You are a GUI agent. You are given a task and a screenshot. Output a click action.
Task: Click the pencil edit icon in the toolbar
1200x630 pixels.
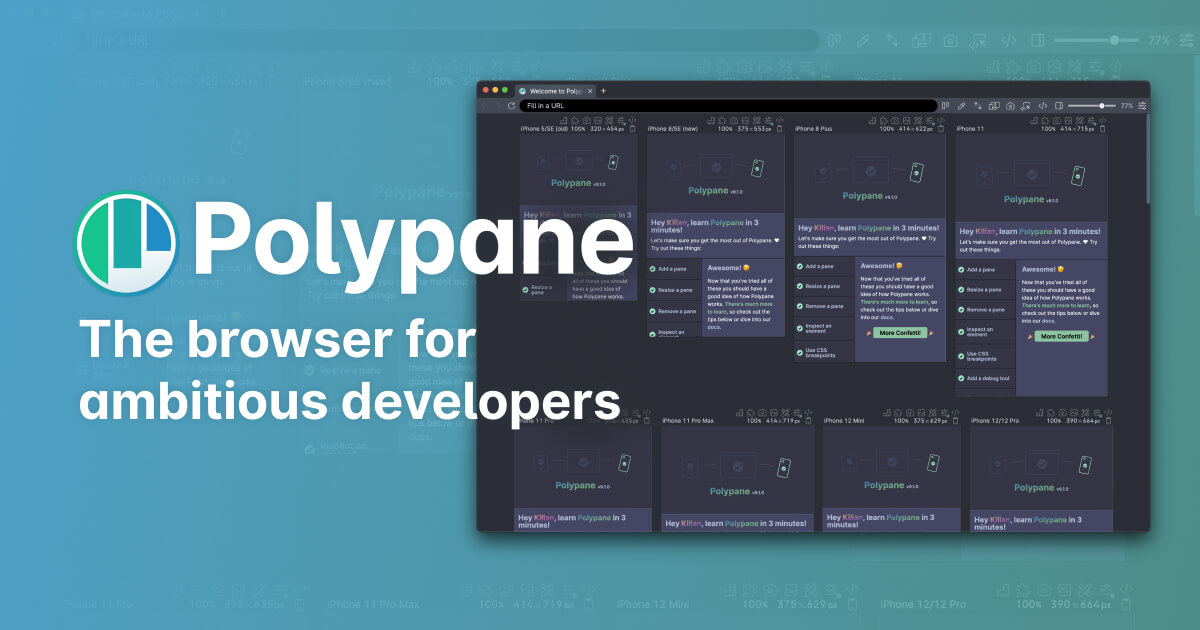click(961, 105)
